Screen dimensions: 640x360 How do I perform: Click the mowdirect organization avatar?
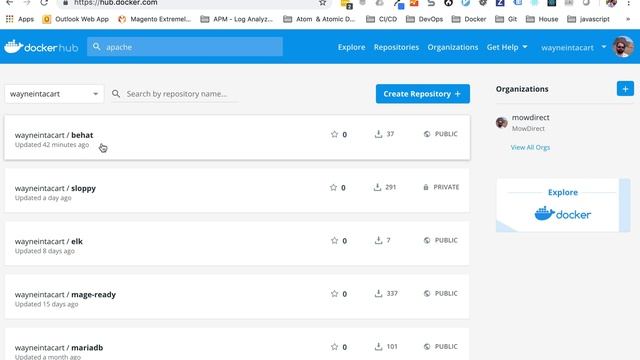(502, 122)
